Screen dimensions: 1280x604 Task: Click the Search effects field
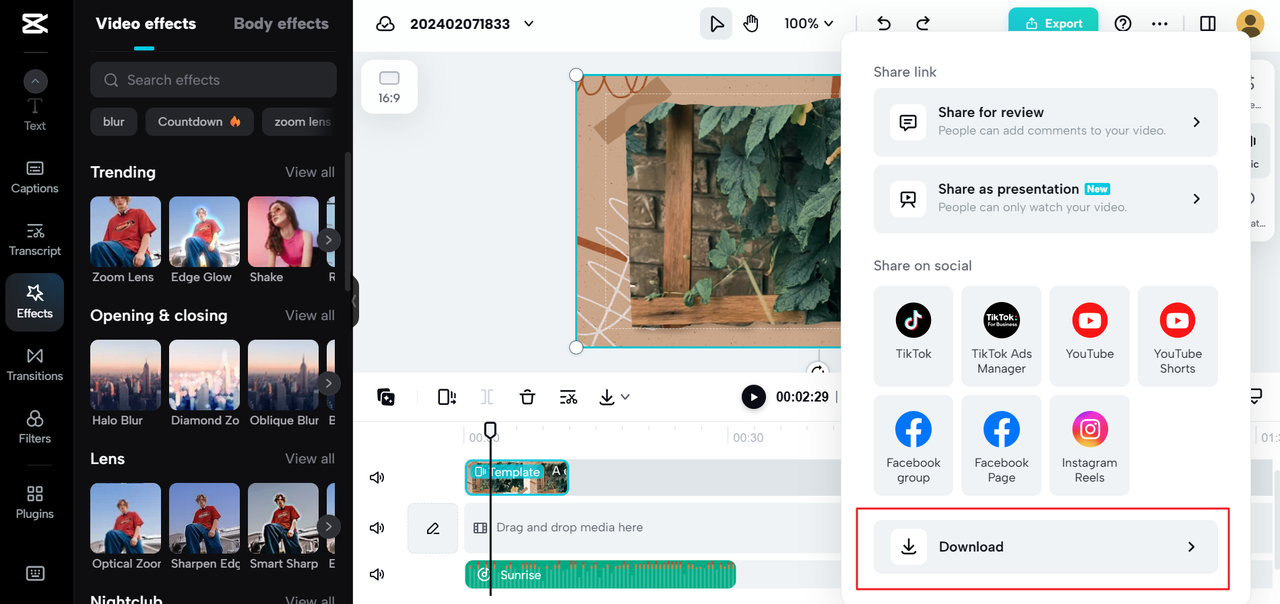point(213,80)
